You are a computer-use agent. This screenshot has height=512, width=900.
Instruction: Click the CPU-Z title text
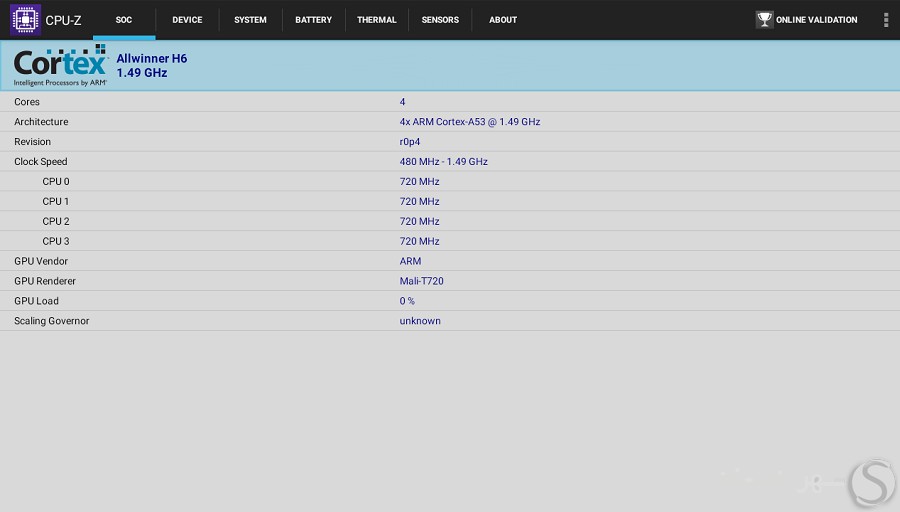(x=63, y=20)
